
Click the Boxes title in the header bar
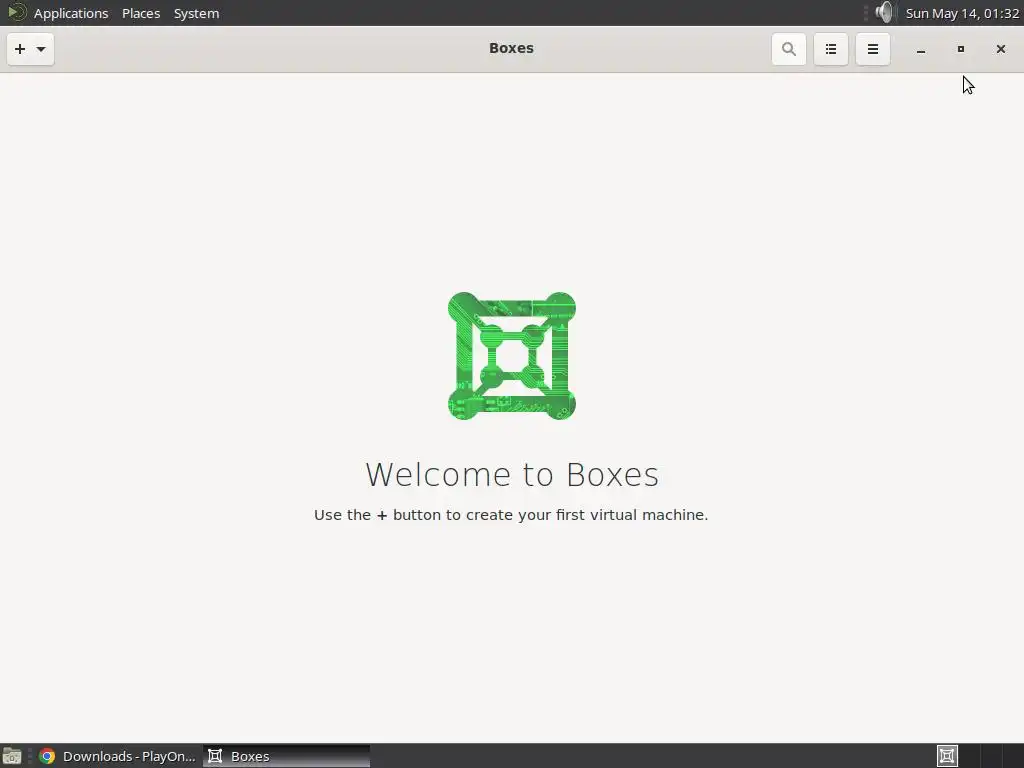[511, 48]
